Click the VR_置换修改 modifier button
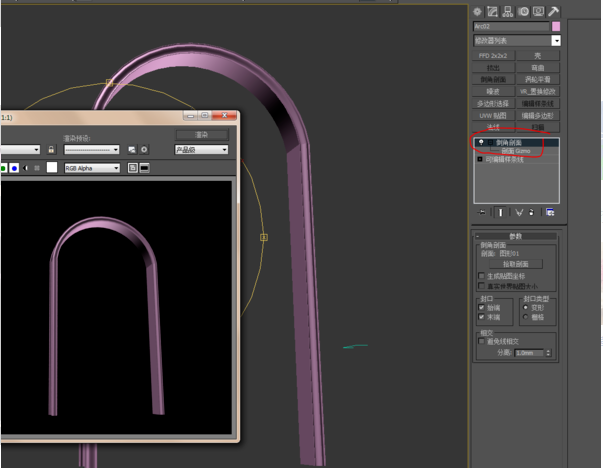Viewport: 603px width, 468px height. [x=538, y=92]
